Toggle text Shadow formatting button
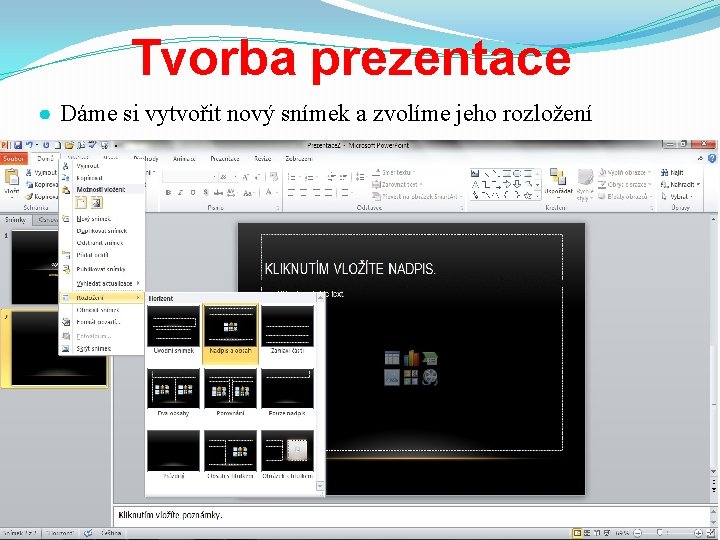Viewport: 720px width, 540px height. (205, 193)
